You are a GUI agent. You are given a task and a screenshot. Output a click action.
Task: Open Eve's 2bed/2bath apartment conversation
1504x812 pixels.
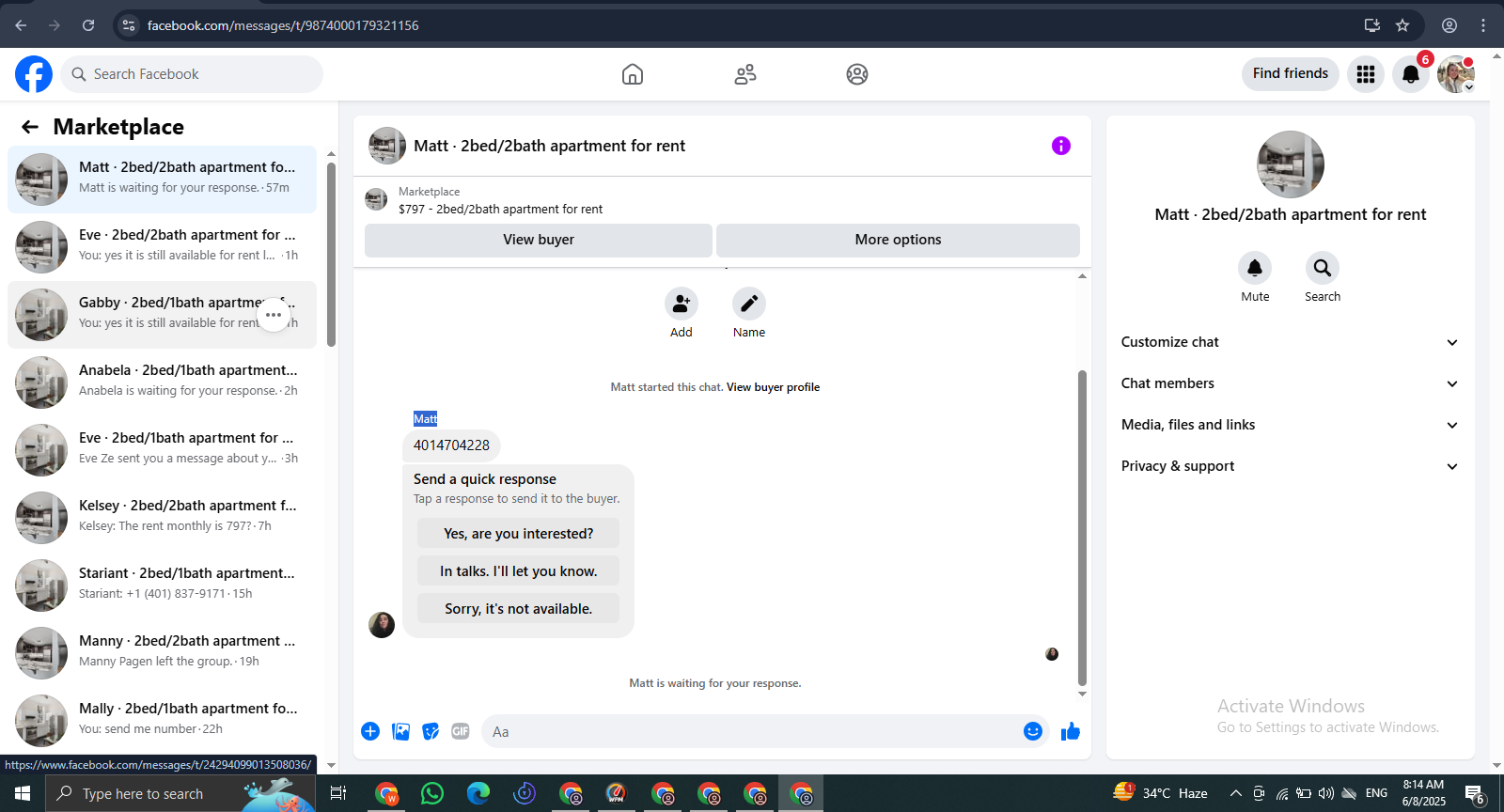pos(162,247)
